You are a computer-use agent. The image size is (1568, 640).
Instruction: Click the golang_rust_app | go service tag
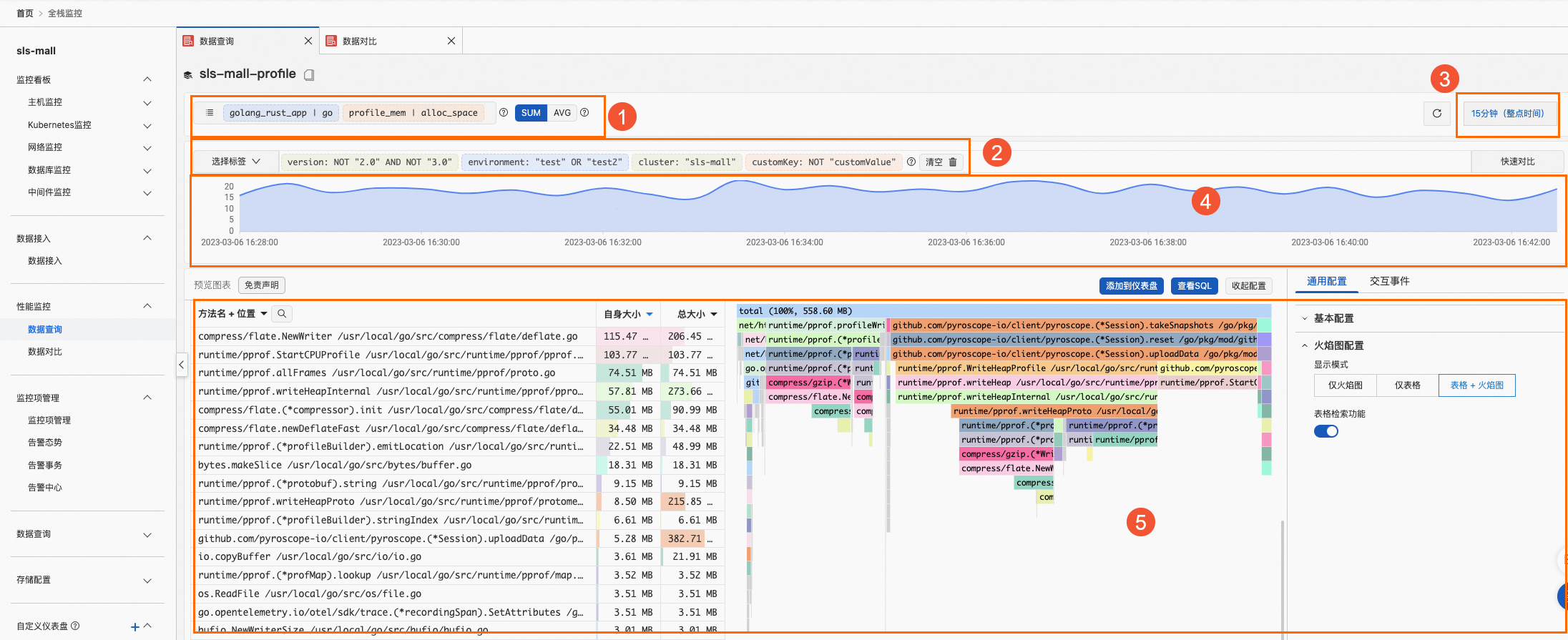click(281, 113)
